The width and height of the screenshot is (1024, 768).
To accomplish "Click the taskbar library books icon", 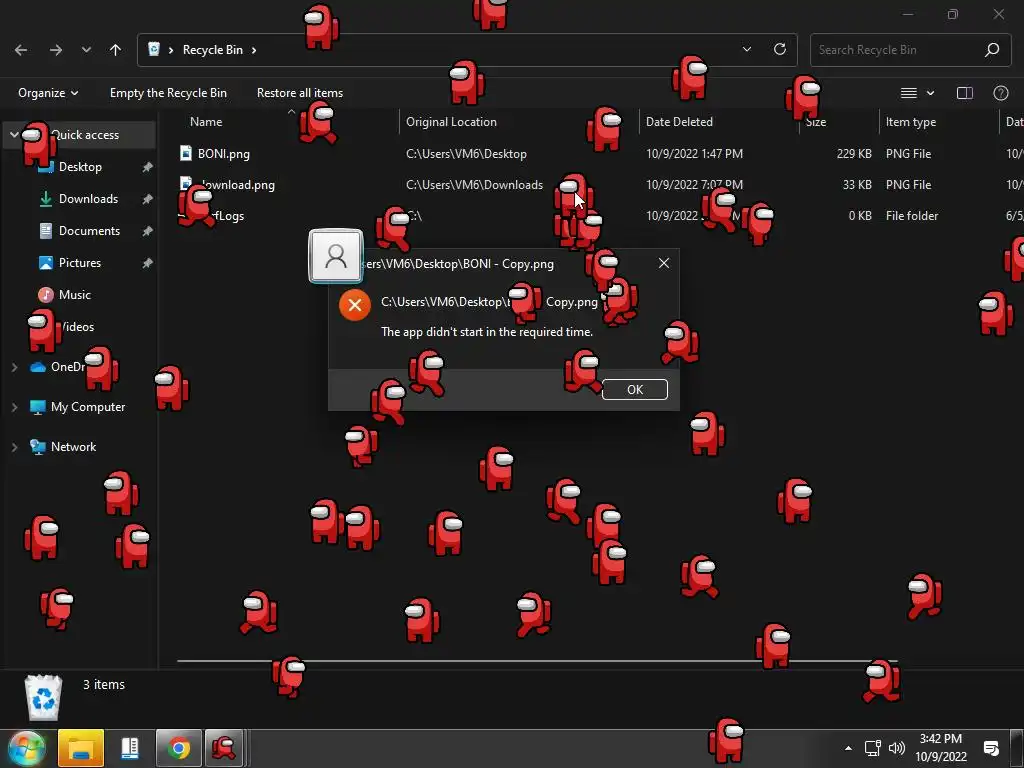I will 130,748.
